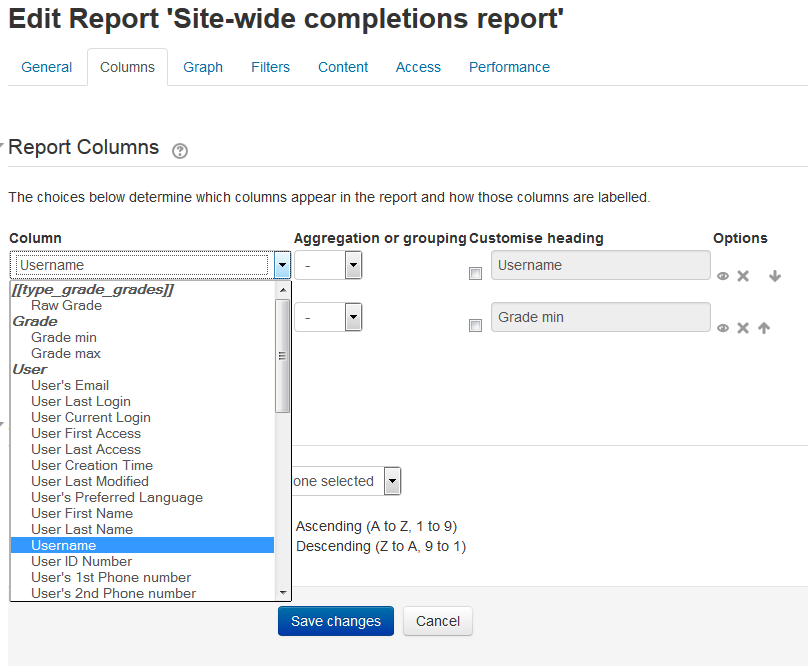Go to the Filters tab
The width and height of the screenshot is (808, 666).
click(271, 67)
